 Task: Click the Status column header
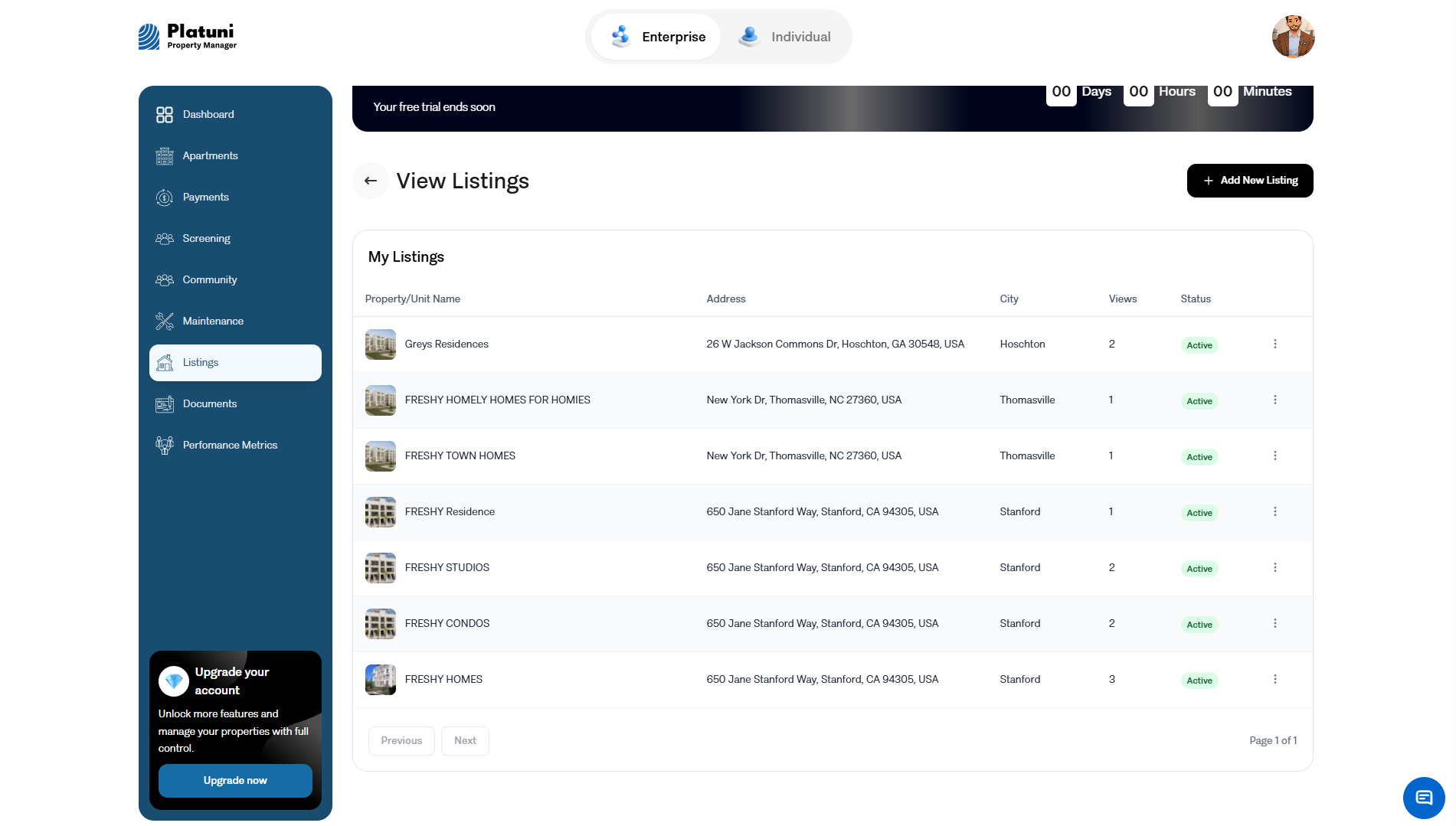(1196, 299)
